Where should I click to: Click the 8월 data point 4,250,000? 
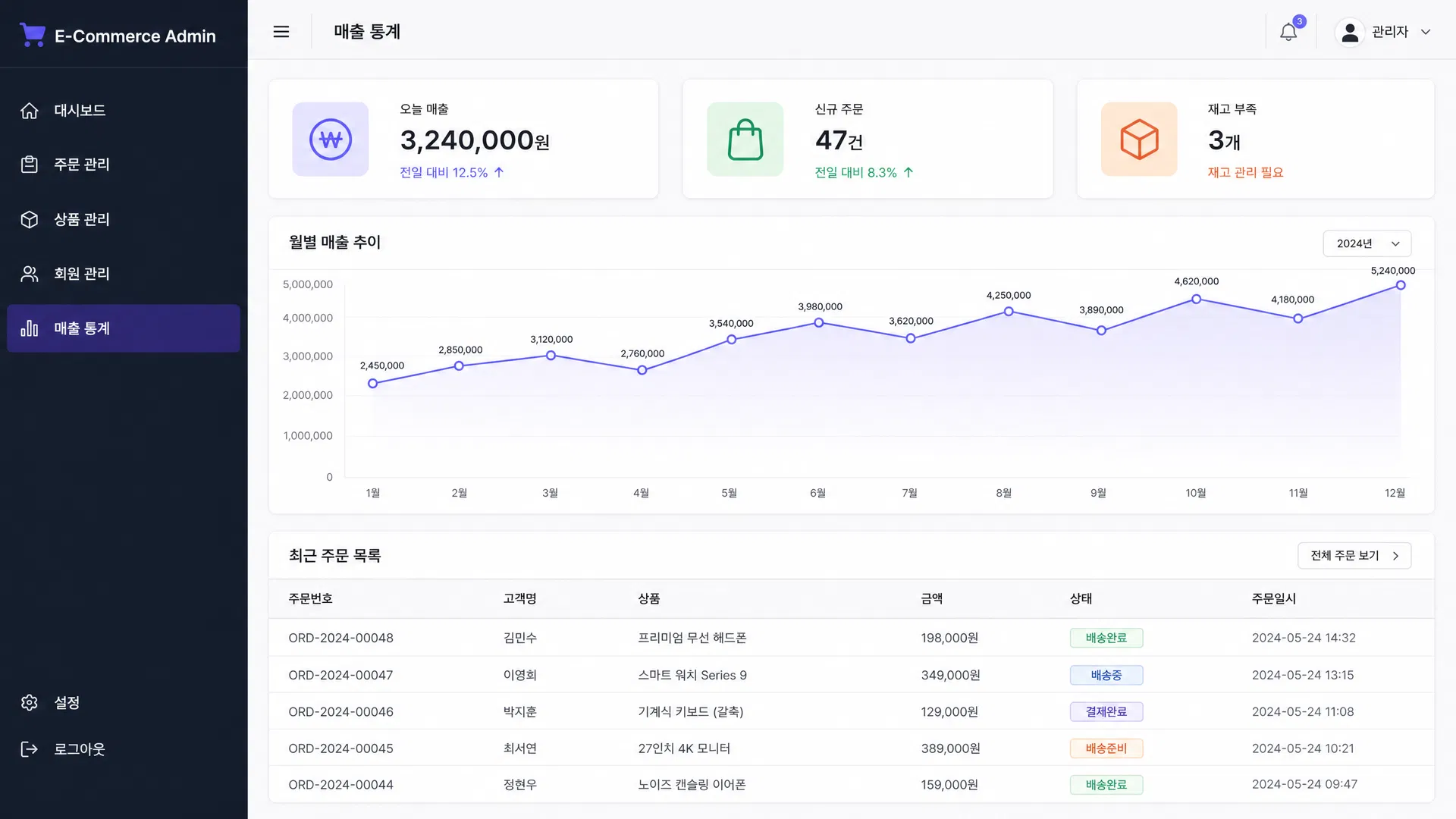pyautogui.click(x=1009, y=312)
